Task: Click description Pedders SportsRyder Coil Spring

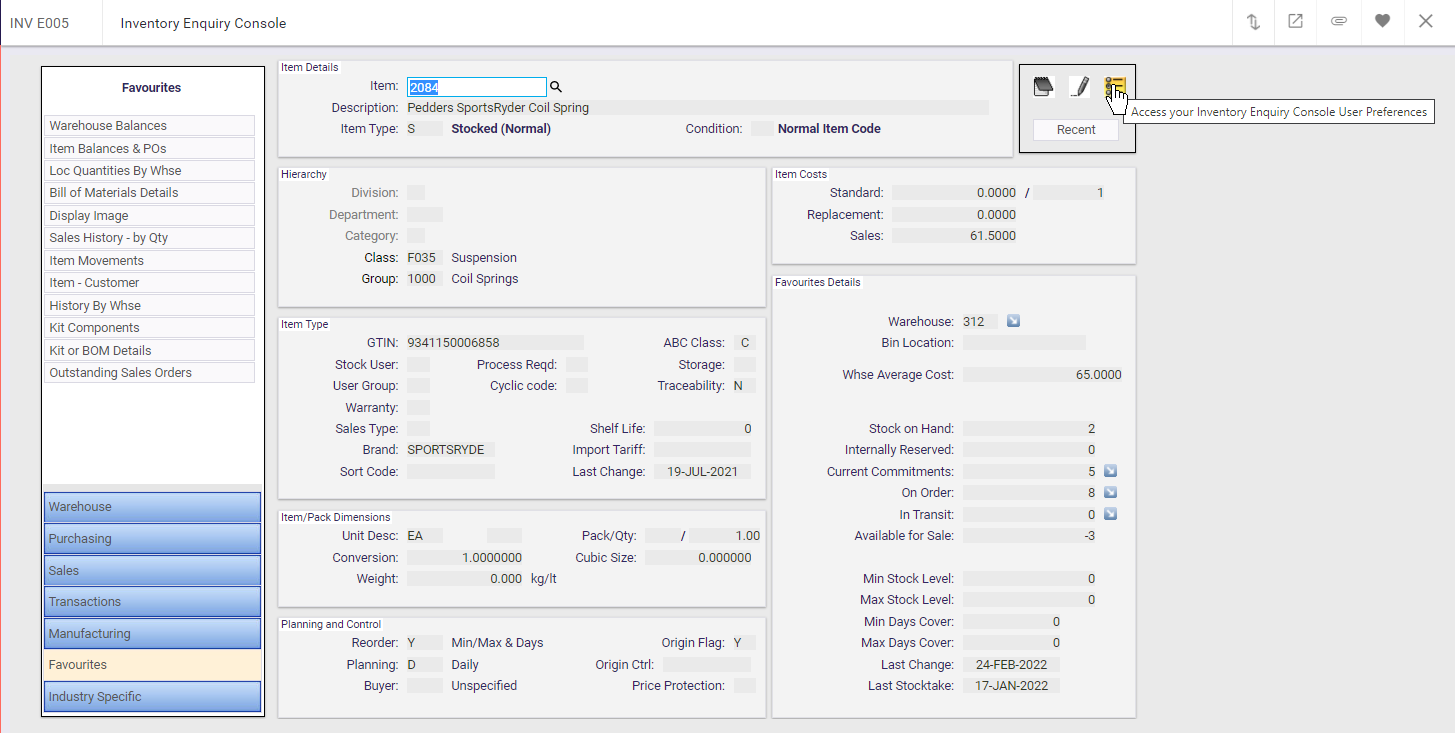Action: tap(498, 108)
